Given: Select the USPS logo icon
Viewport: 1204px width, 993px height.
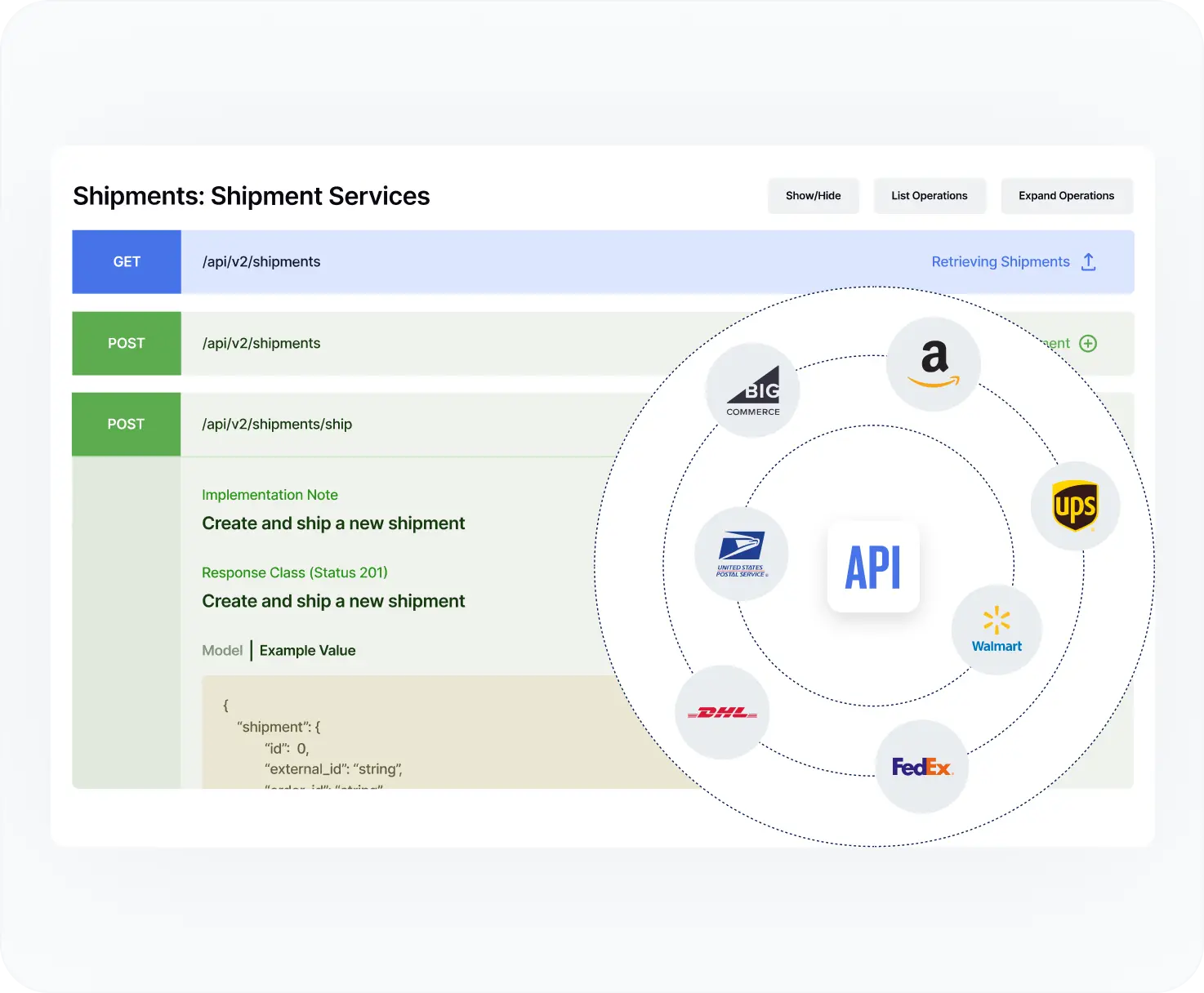Looking at the screenshot, I should coord(741,554).
